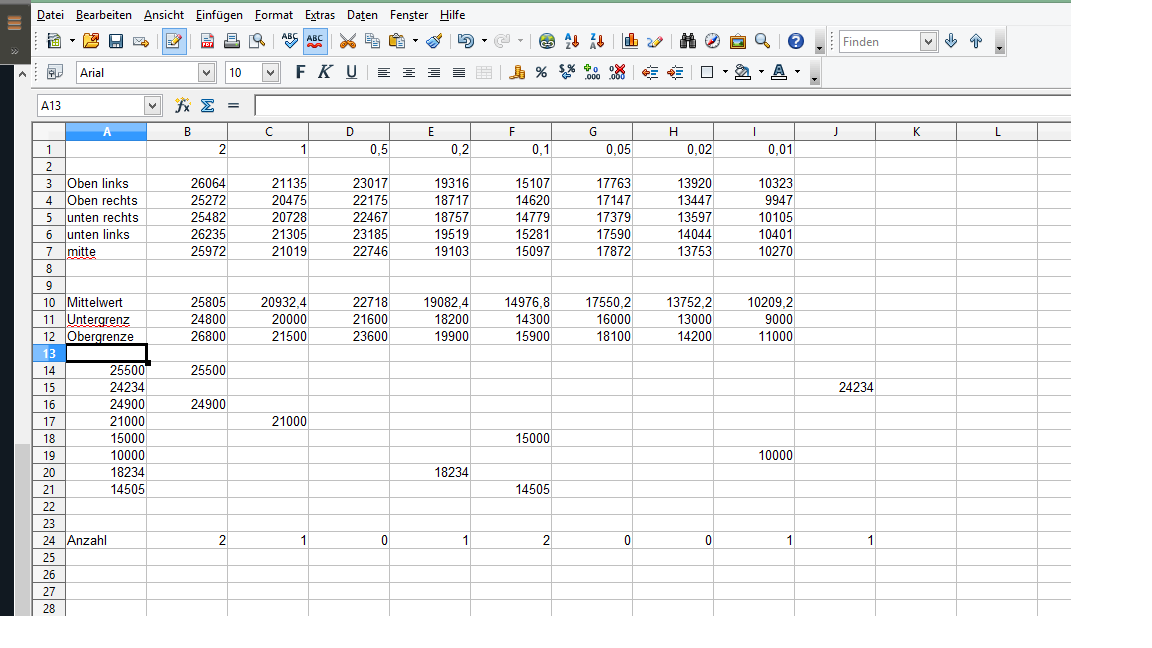Copy selection to clipboard

[x=372, y=41]
